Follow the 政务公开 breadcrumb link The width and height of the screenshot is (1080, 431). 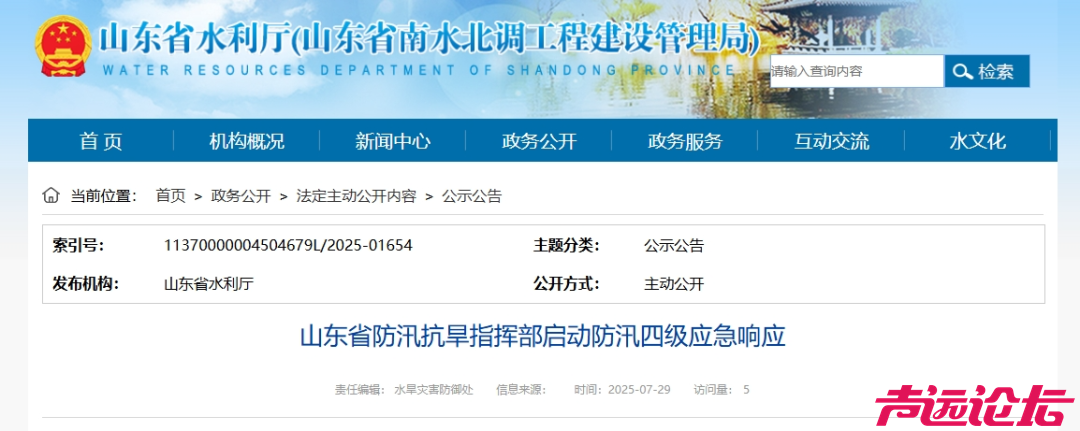241,196
